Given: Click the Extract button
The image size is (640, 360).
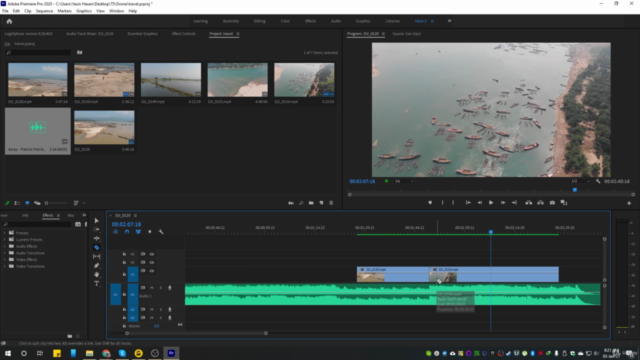Looking at the screenshot, I should coord(540,202).
